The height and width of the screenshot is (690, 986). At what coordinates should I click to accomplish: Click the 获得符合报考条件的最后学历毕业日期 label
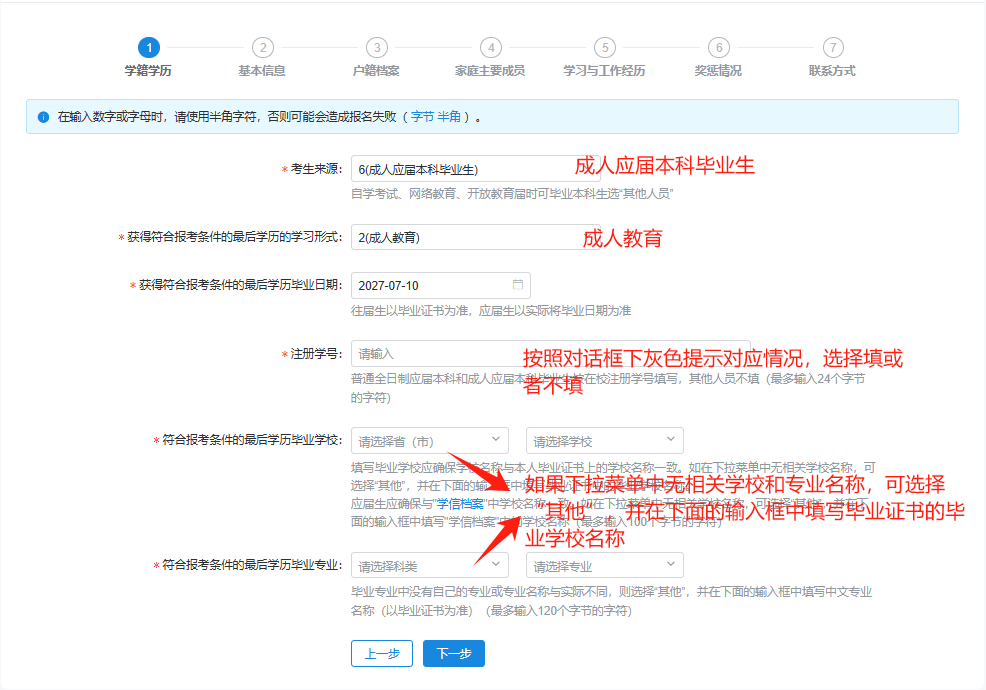(x=240, y=285)
